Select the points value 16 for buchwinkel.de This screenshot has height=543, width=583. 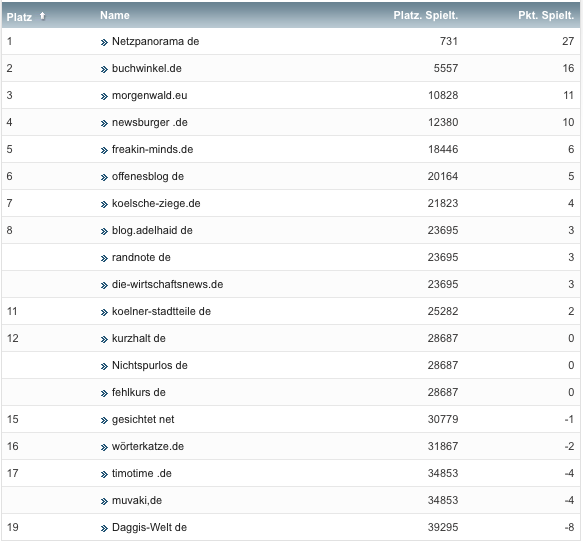click(x=568, y=68)
